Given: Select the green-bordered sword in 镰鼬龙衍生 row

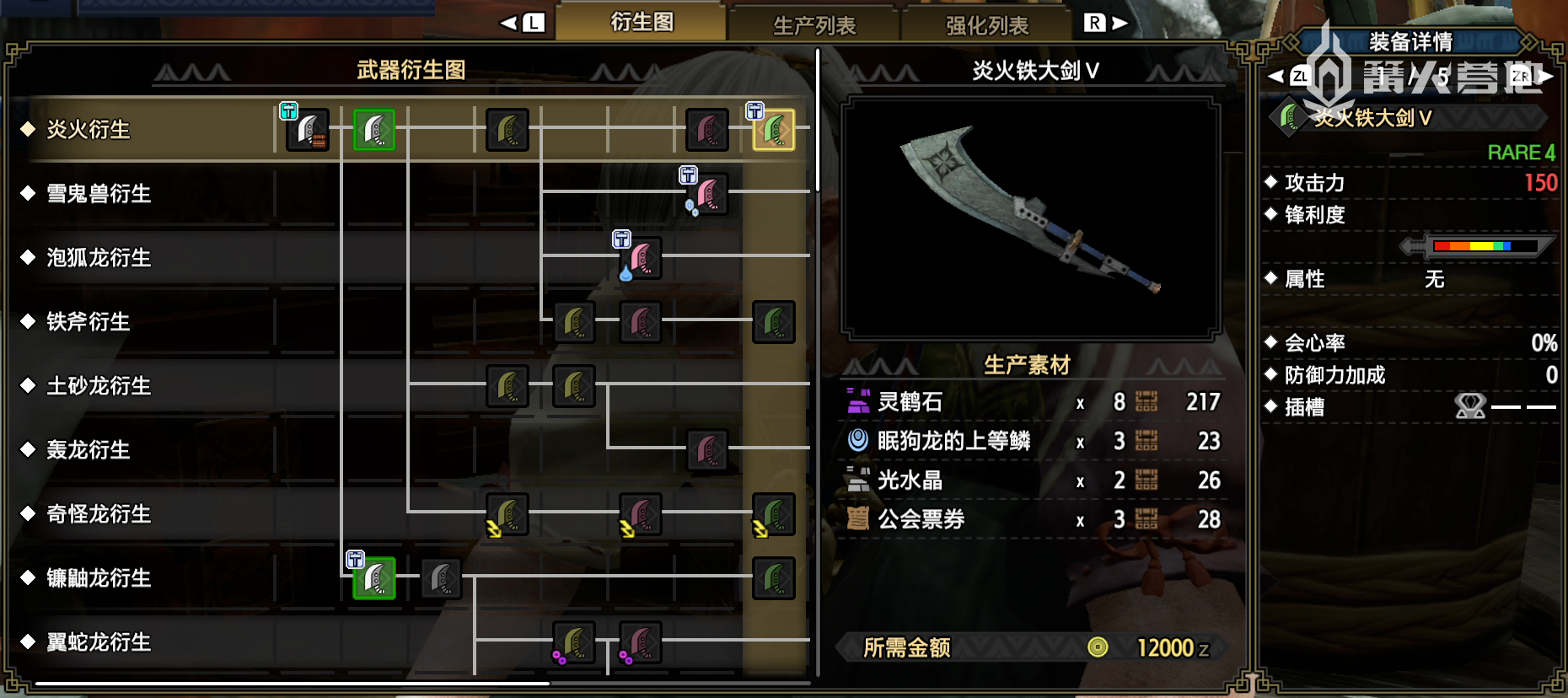Looking at the screenshot, I should pos(374,578).
